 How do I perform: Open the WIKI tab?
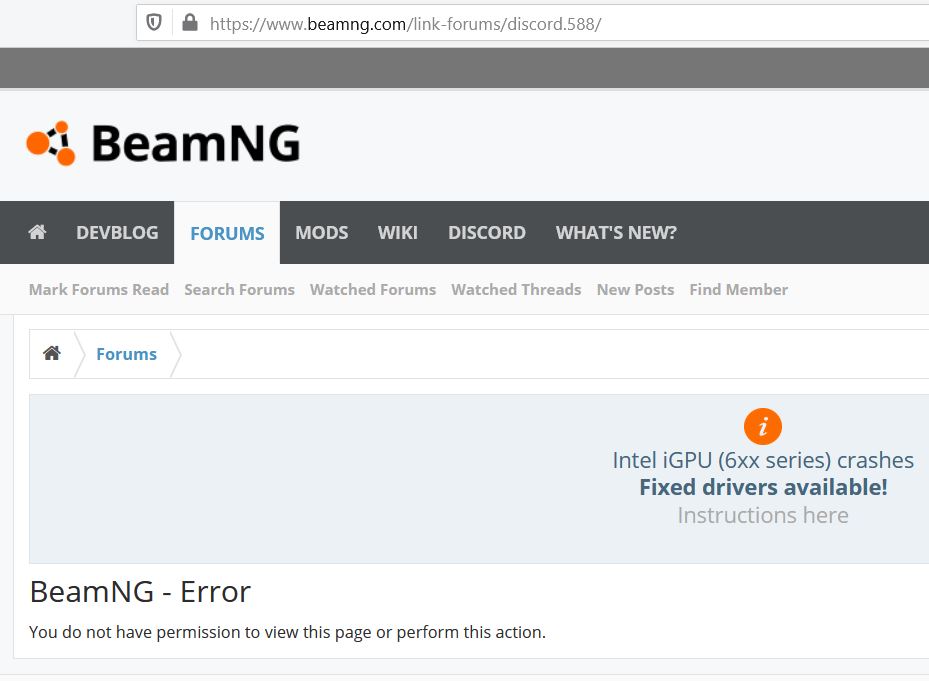(x=398, y=232)
